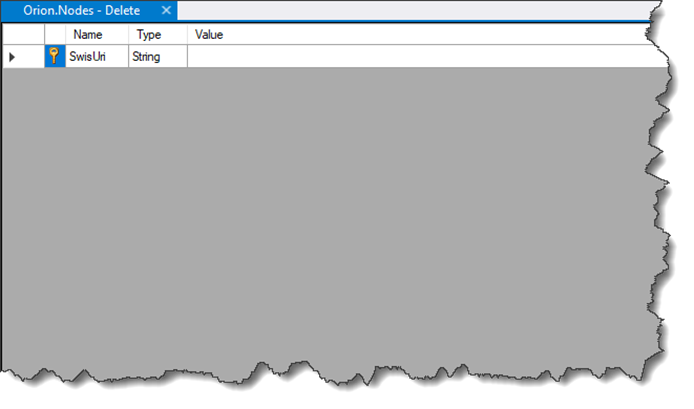Click the Value column header
The height and width of the screenshot is (409, 694).
coord(418,34)
